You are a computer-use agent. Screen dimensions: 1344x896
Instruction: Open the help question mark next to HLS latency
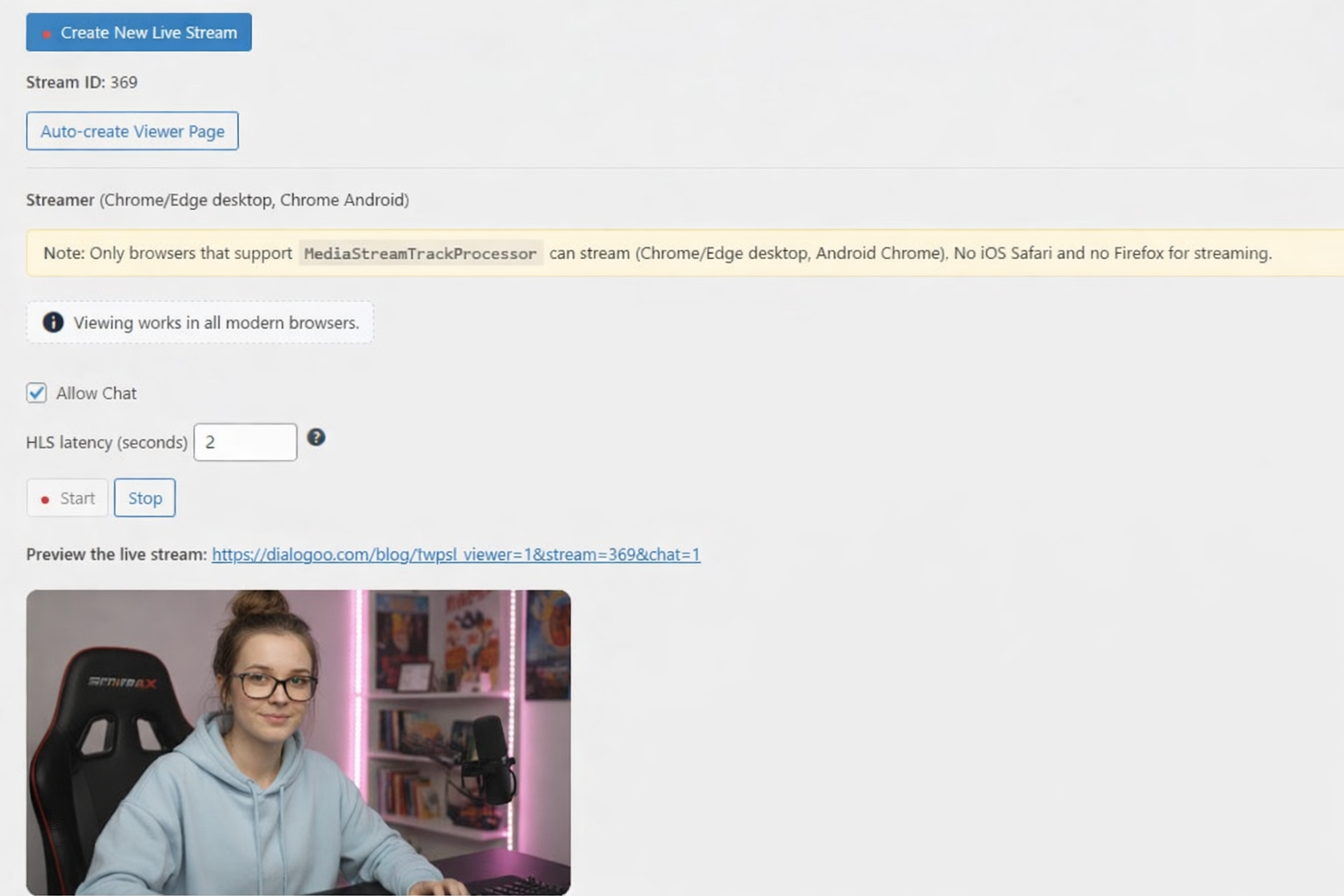coord(316,437)
